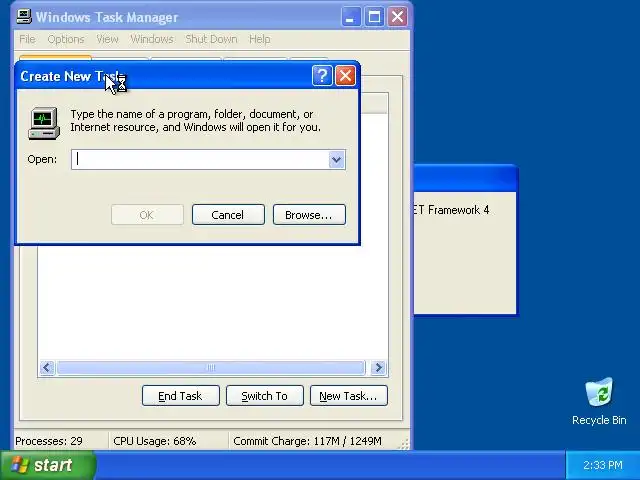Open the Options menu in Task Manager
Screen dimensions: 640x480
tap(66, 39)
